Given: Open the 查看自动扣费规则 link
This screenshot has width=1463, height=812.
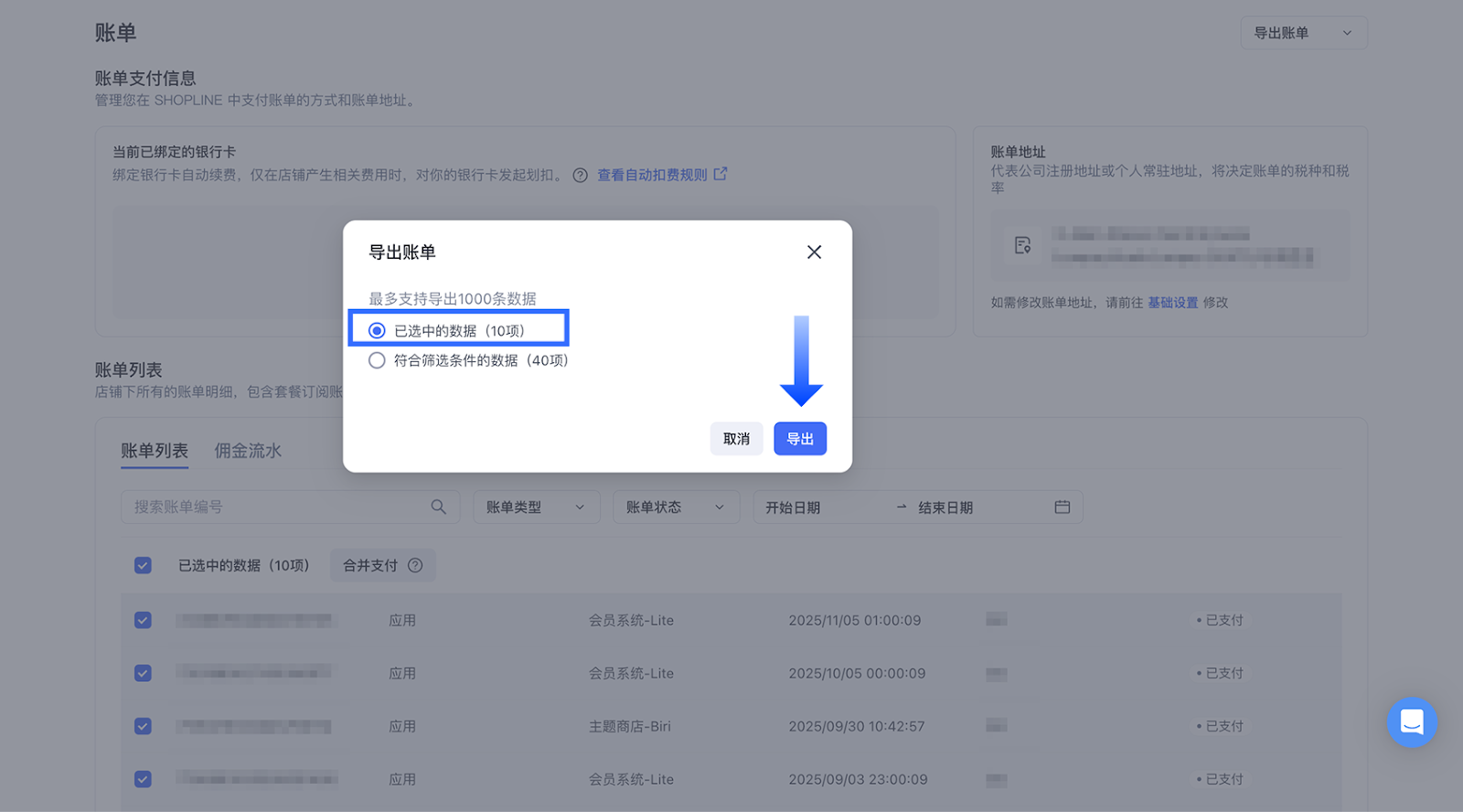Looking at the screenshot, I should tap(653, 175).
